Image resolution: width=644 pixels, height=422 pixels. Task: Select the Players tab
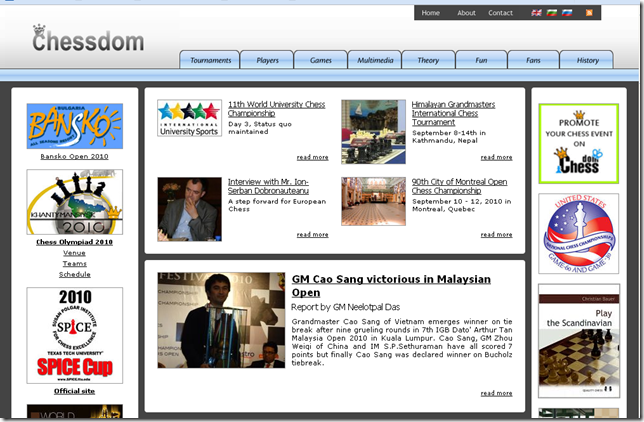point(267,60)
